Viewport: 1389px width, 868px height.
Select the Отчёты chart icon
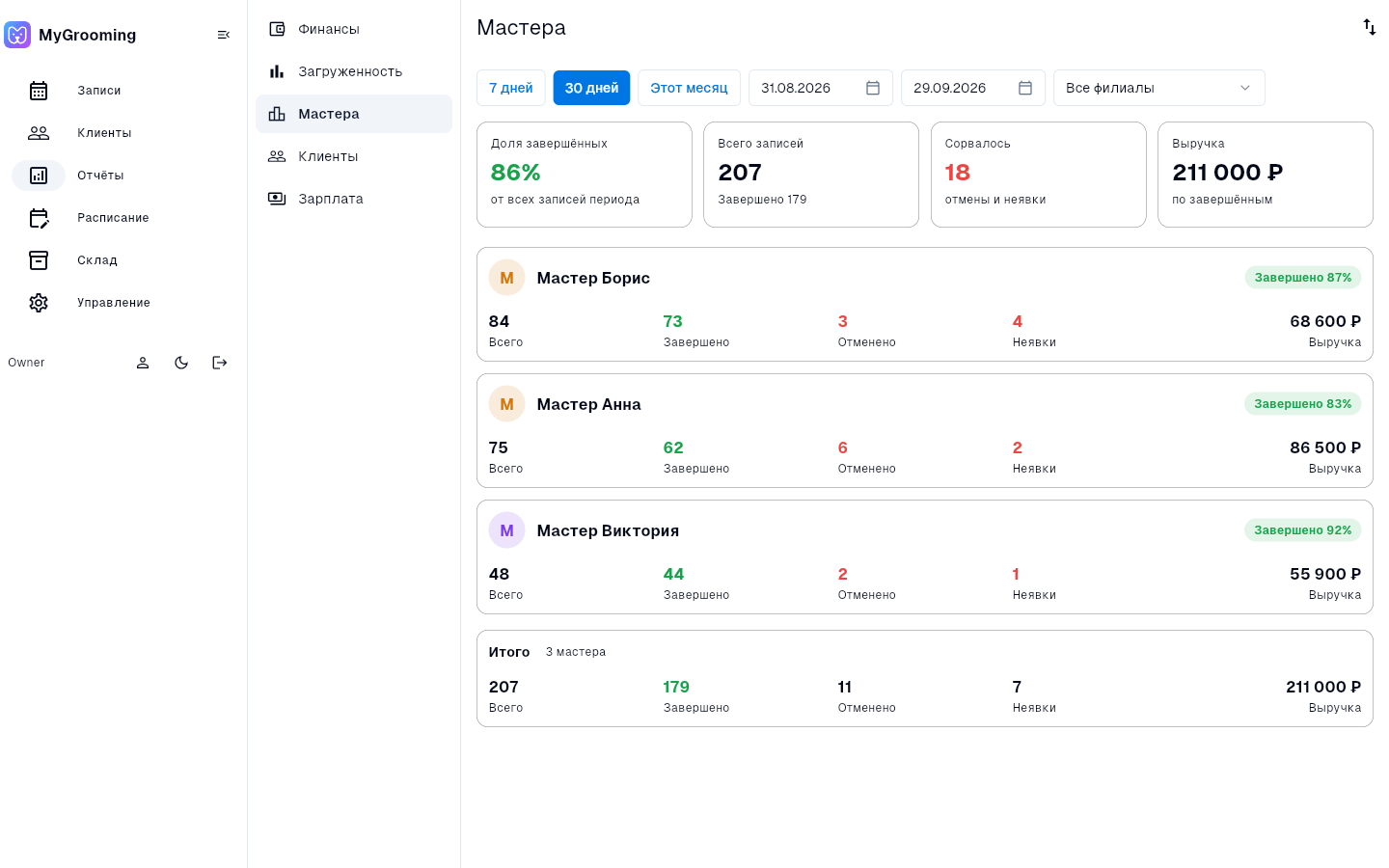pos(39,176)
